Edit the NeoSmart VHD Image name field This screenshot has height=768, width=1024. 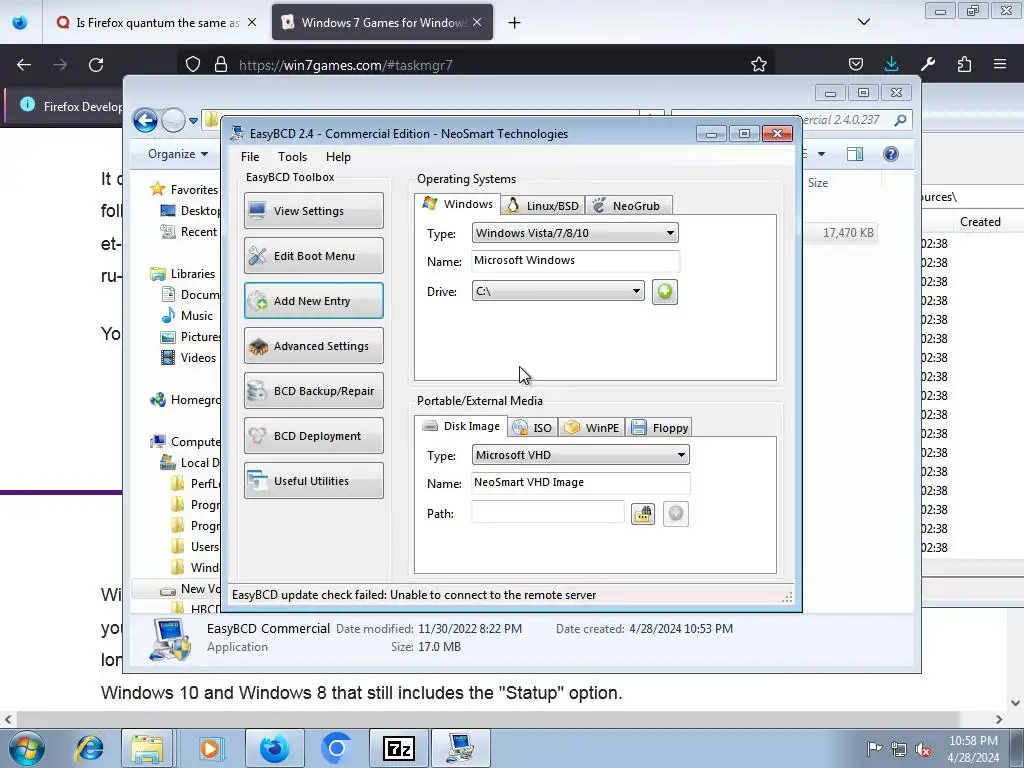pyautogui.click(x=580, y=483)
